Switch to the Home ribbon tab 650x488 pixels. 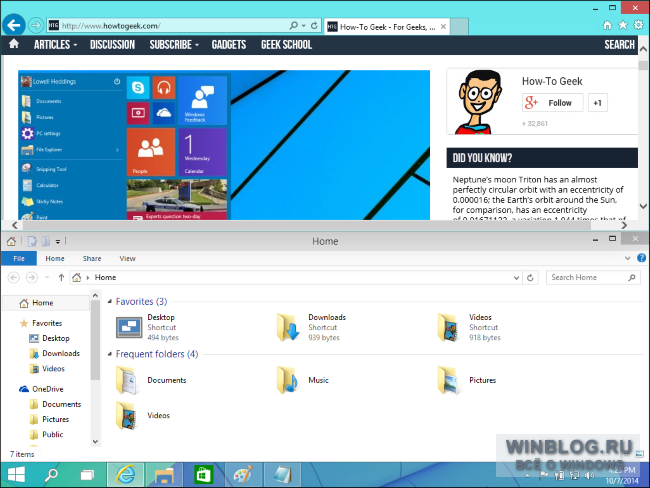coord(55,258)
